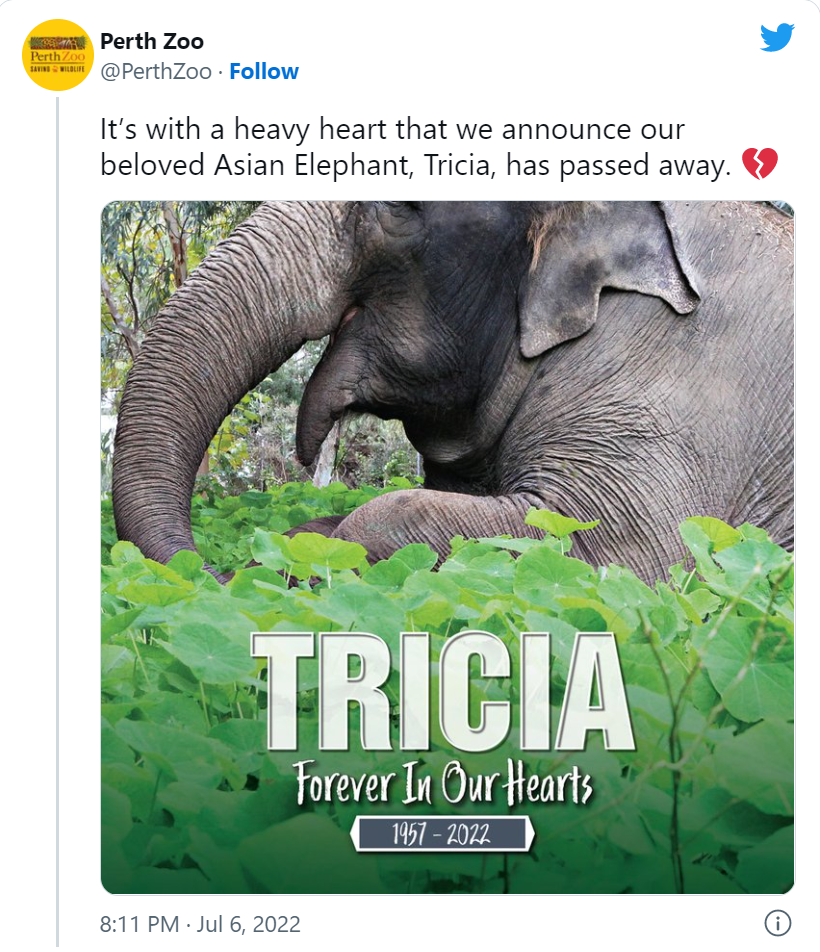Click the broken heart emoji
This screenshot has width=820, height=952.
(x=759, y=164)
